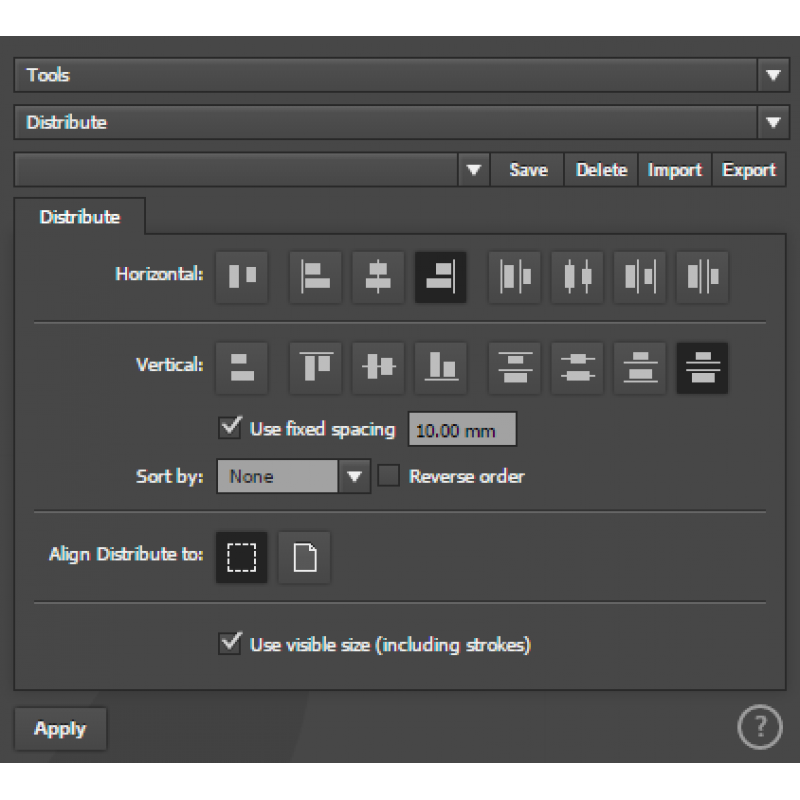Expand the preset list dropdown arrow
This screenshot has width=800, height=800.
pos(474,169)
